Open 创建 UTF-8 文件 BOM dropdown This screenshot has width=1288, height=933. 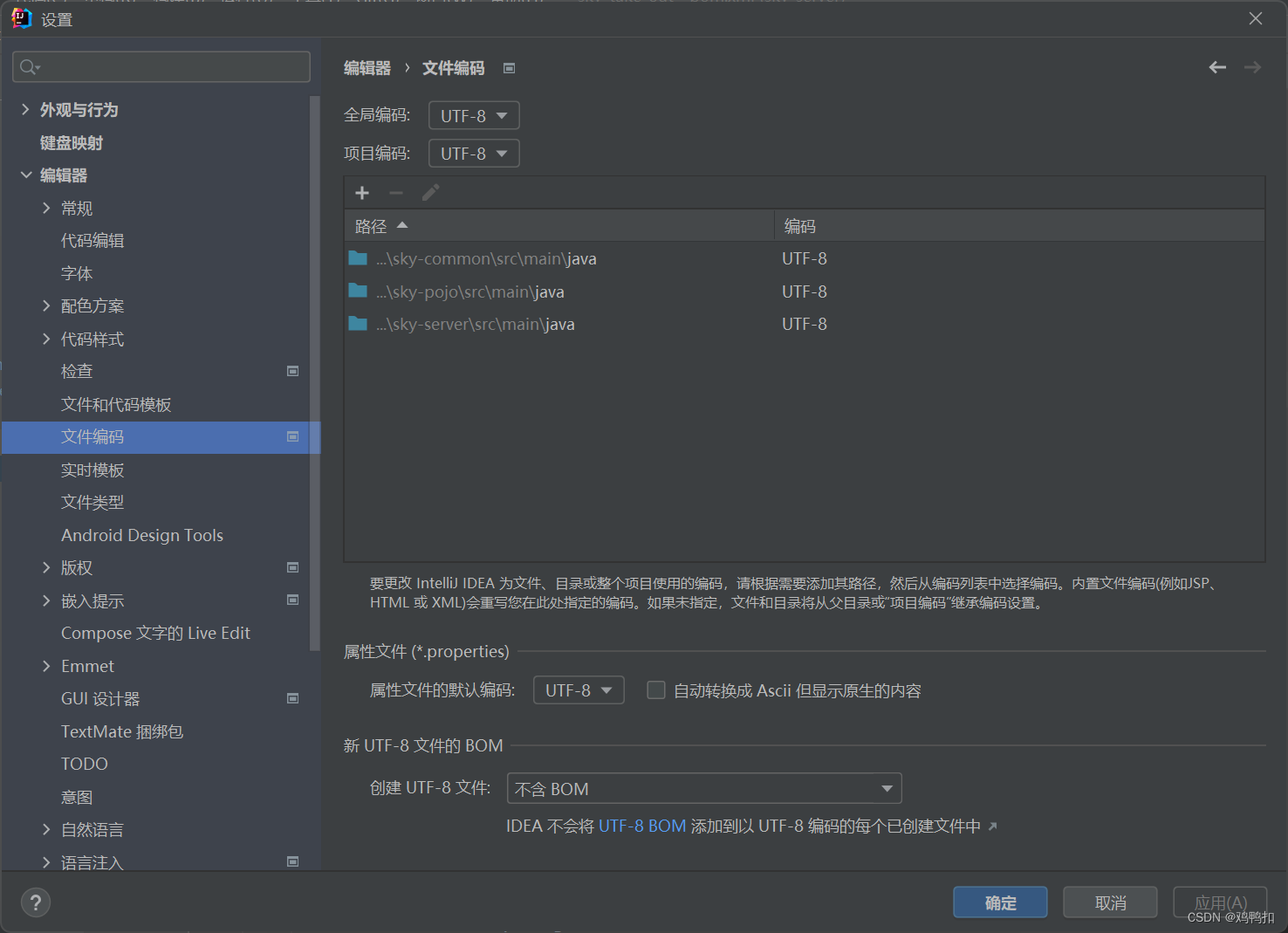tap(704, 789)
